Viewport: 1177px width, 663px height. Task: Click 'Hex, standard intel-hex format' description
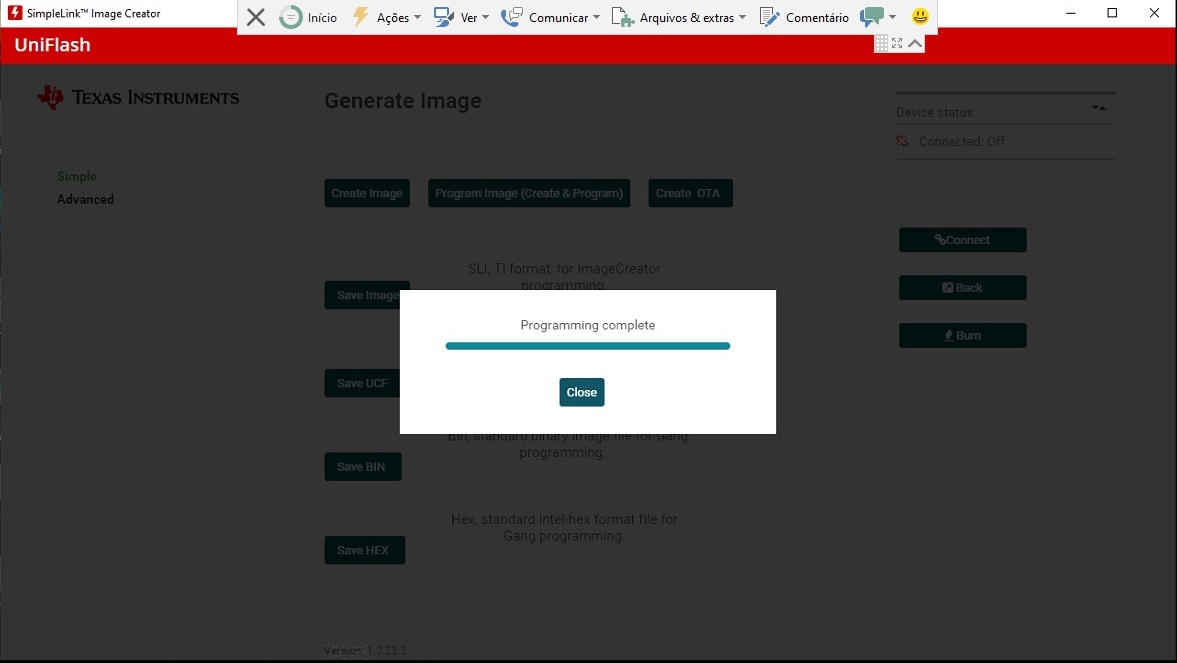564,527
